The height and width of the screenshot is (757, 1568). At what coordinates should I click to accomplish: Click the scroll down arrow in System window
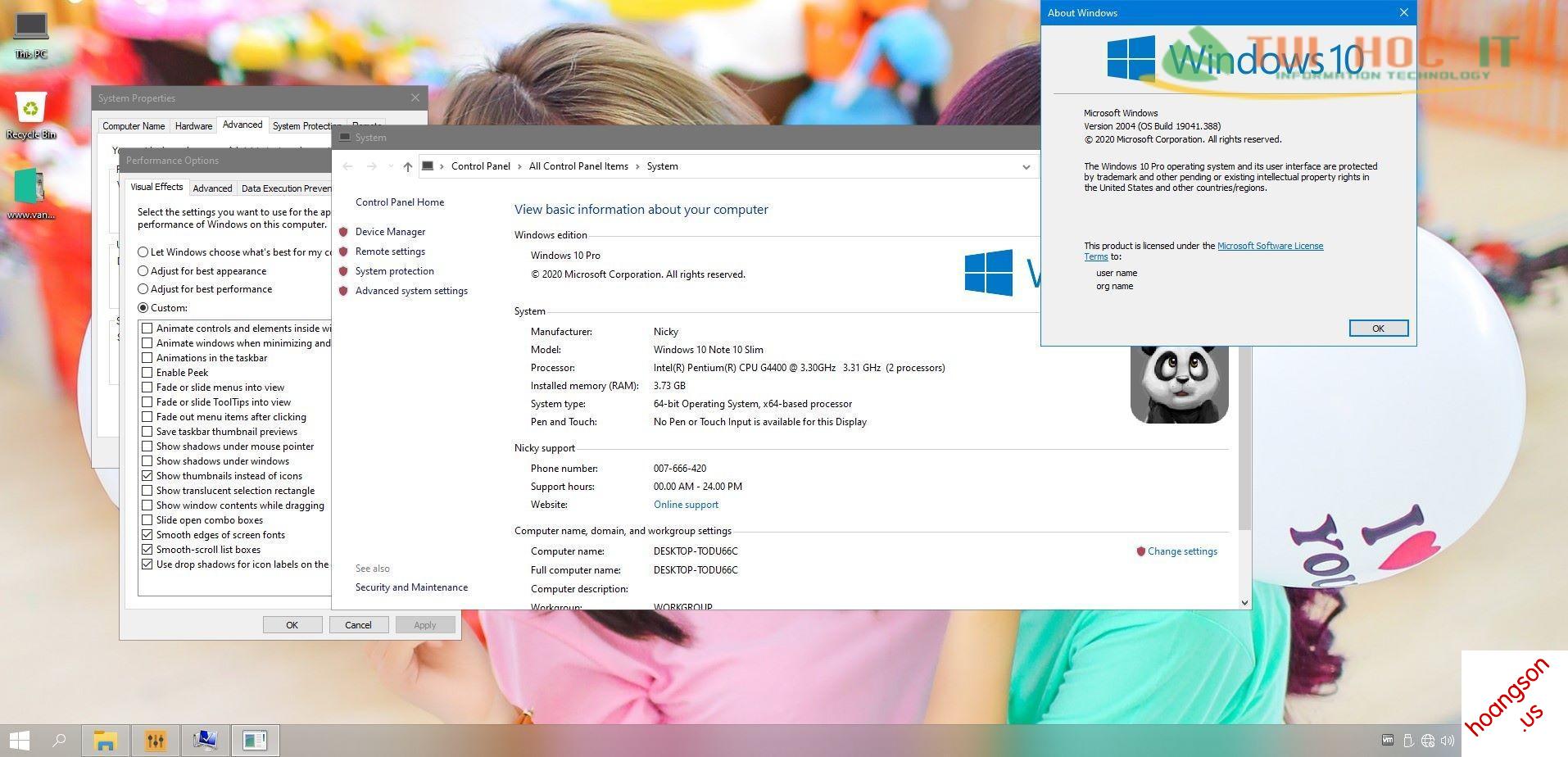point(1244,602)
